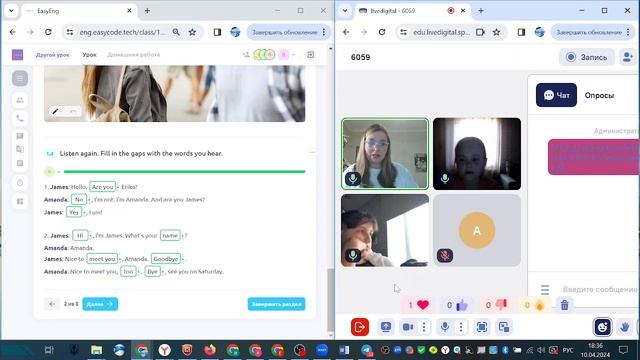Screen dimensions: 640x360
Task: Open the Yandex browser from the taskbar
Action: click(x=164, y=350)
